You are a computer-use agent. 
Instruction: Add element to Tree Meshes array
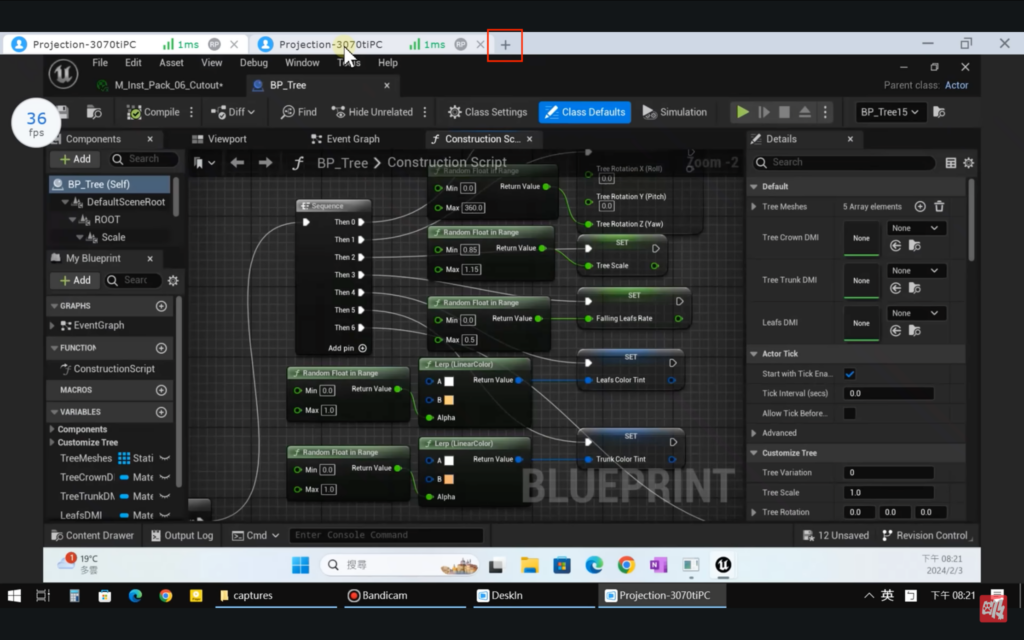(920, 206)
